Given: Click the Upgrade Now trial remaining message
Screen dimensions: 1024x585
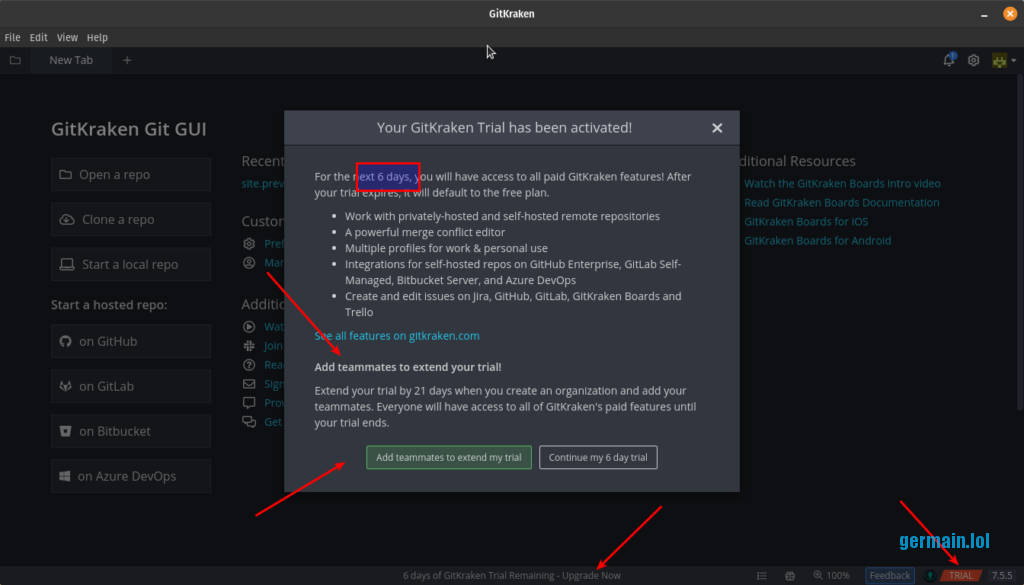Looking at the screenshot, I should click(511, 575).
